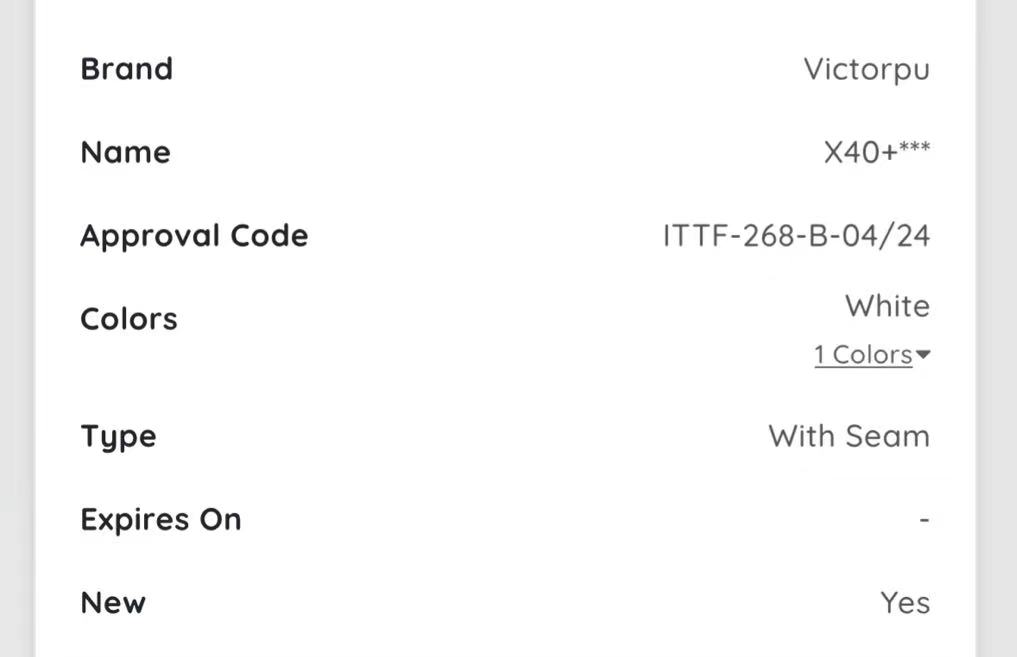
Task: Click the Colors field label
Action: pos(128,319)
